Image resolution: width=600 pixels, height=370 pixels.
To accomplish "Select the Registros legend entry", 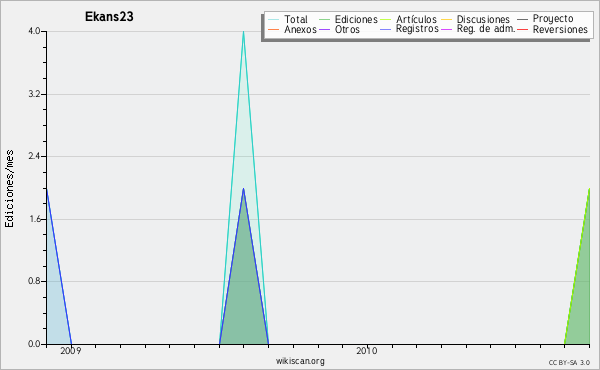I will point(417,29).
